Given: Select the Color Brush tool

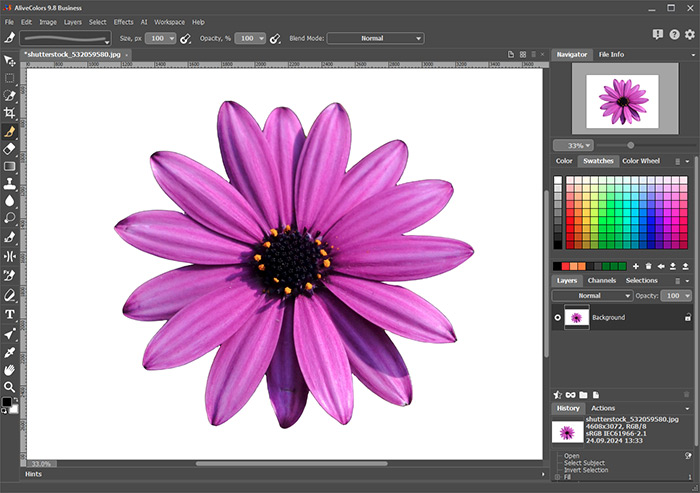Looking at the screenshot, I should click(x=9, y=131).
